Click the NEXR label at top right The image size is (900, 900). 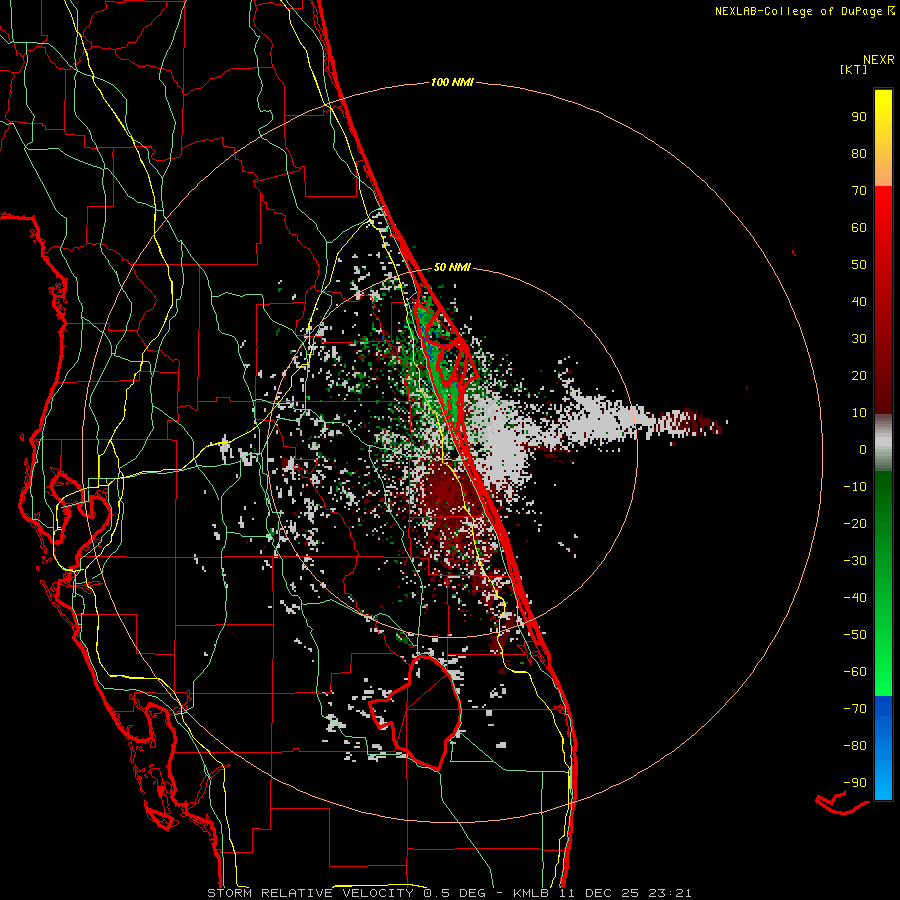click(879, 60)
